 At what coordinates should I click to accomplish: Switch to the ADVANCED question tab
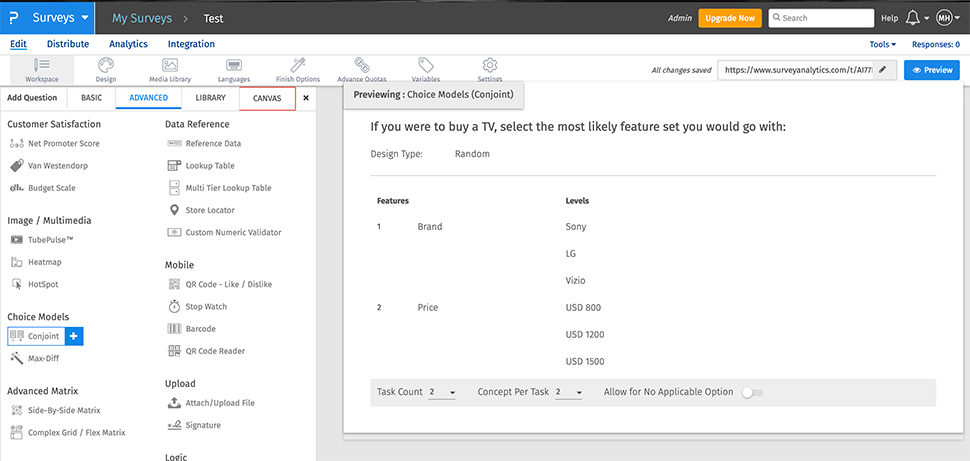coord(148,98)
